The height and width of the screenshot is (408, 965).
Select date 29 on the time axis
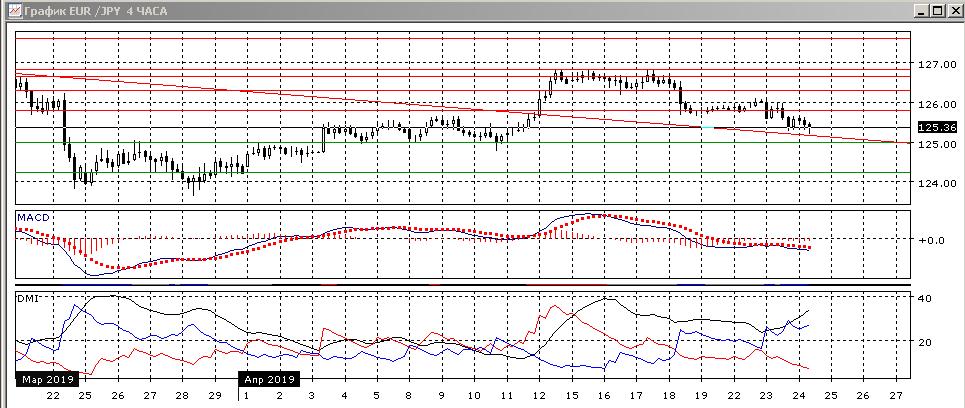coord(213,396)
